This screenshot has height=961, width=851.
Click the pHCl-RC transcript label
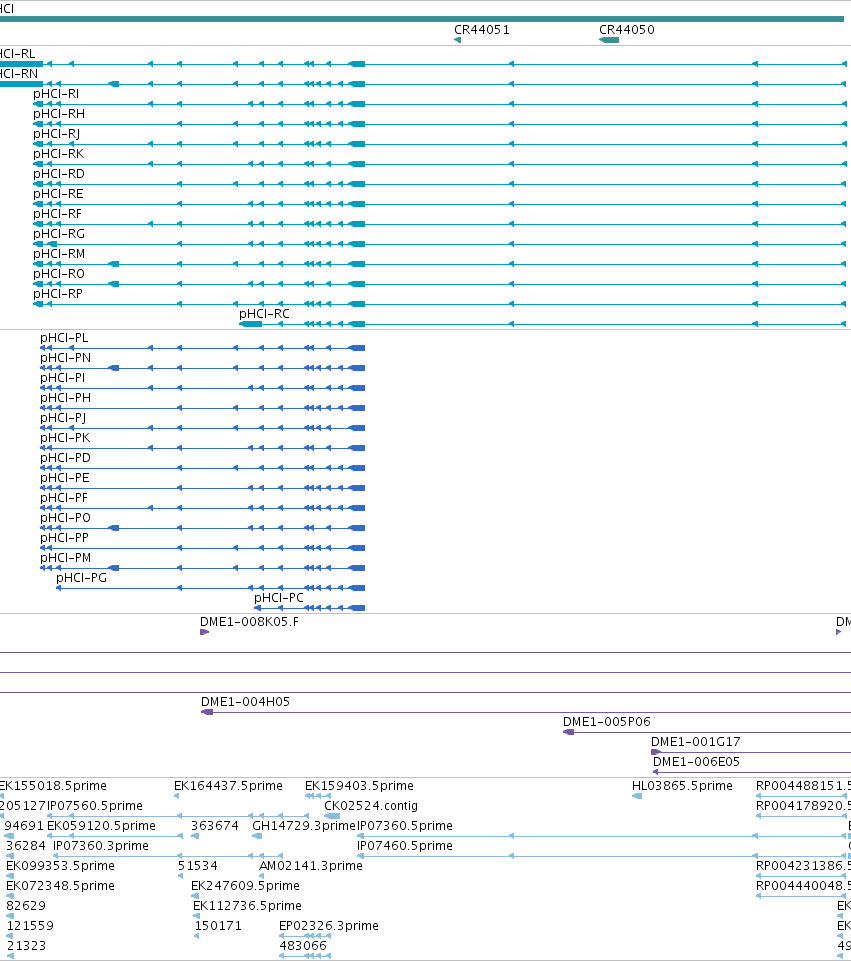(x=264, y=314)
